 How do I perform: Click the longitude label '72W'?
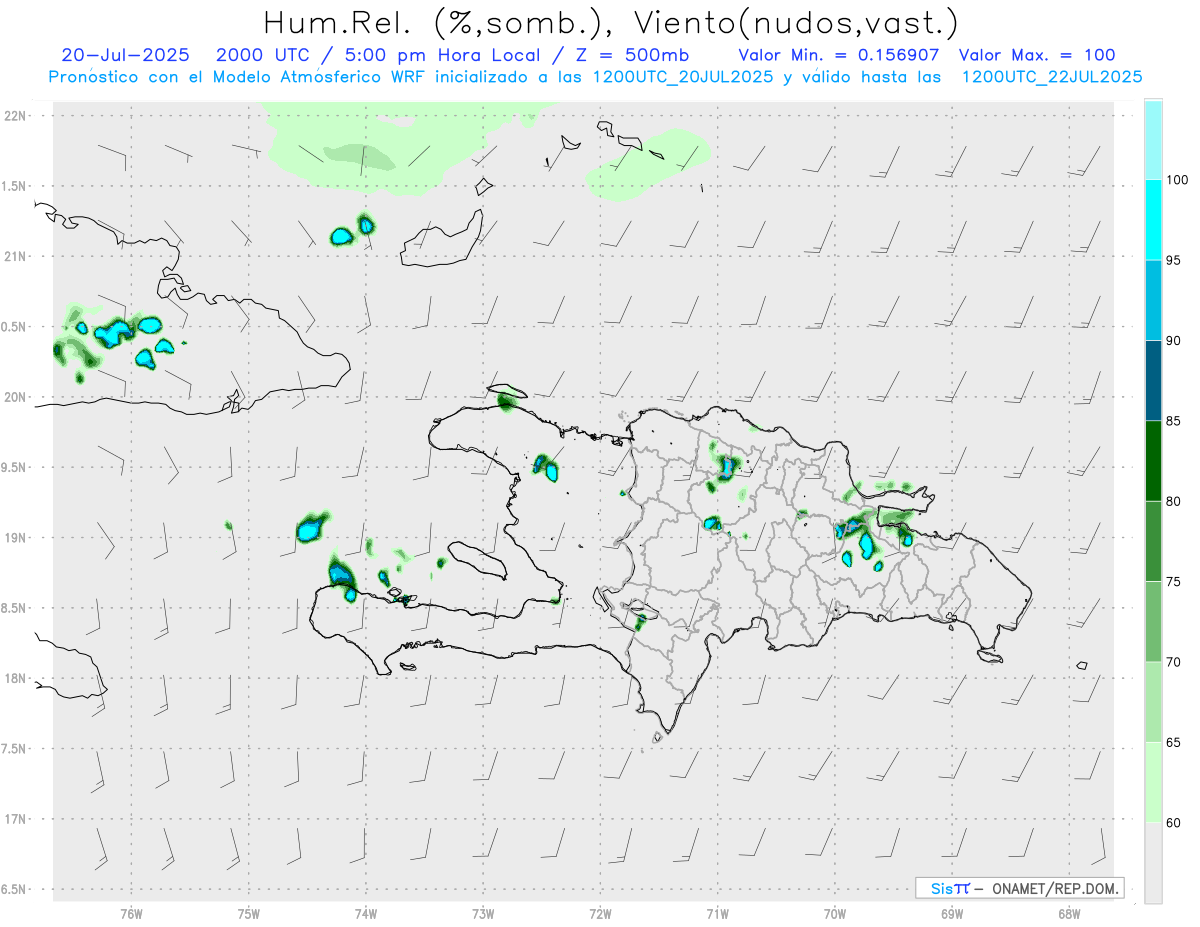[601, 913]
